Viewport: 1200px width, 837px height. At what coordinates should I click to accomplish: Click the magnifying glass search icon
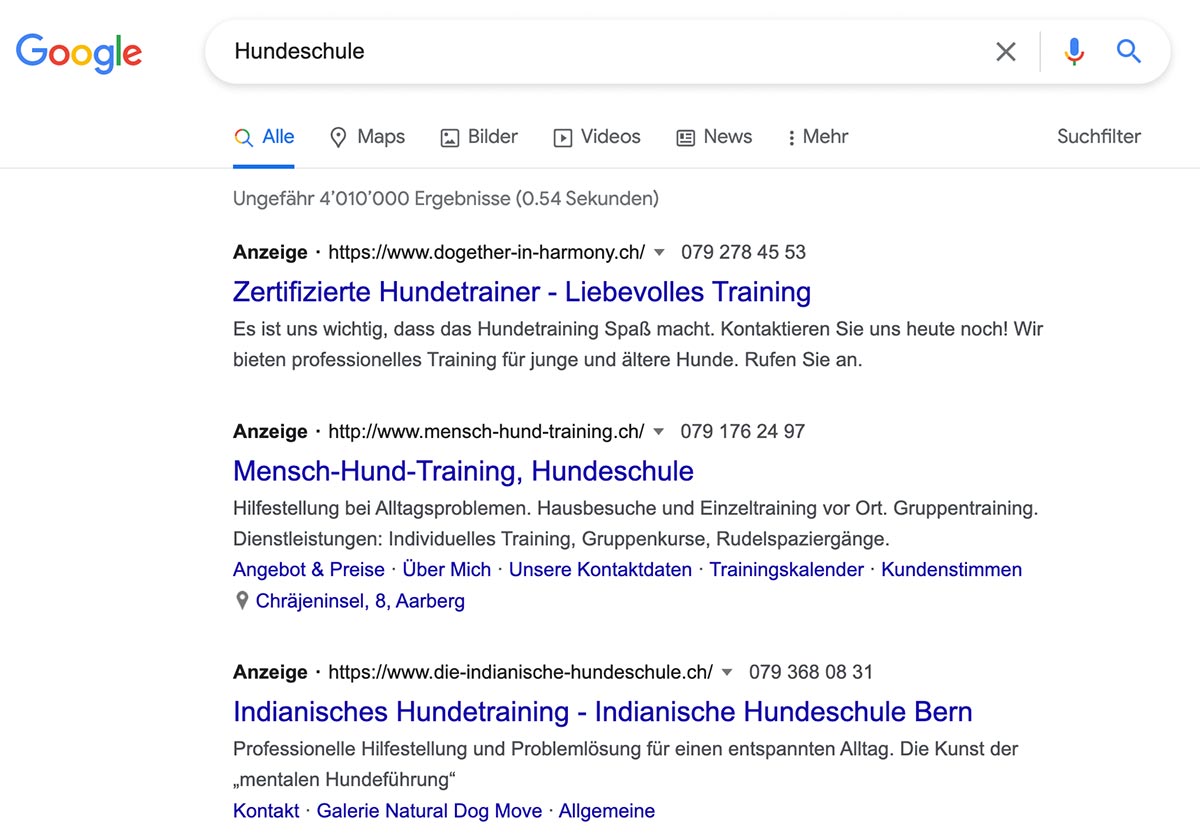point(1129,51)
